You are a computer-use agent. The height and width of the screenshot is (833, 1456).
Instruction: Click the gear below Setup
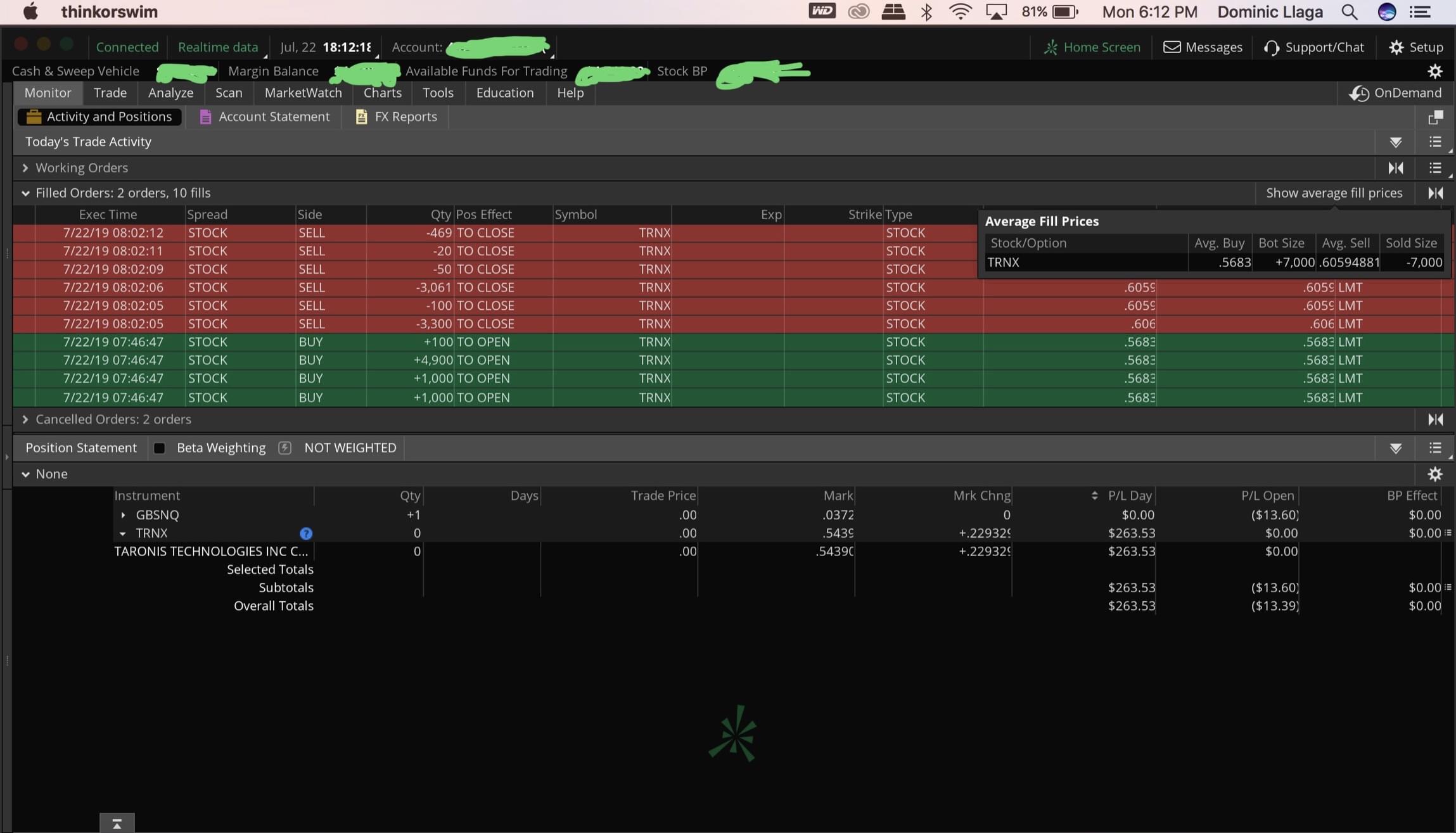1435,72
